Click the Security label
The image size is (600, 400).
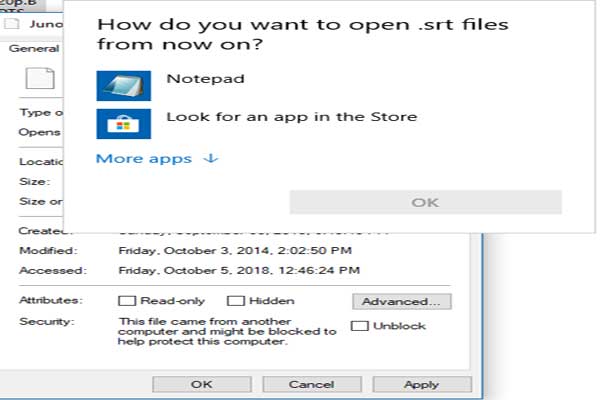tap(47, 322)
